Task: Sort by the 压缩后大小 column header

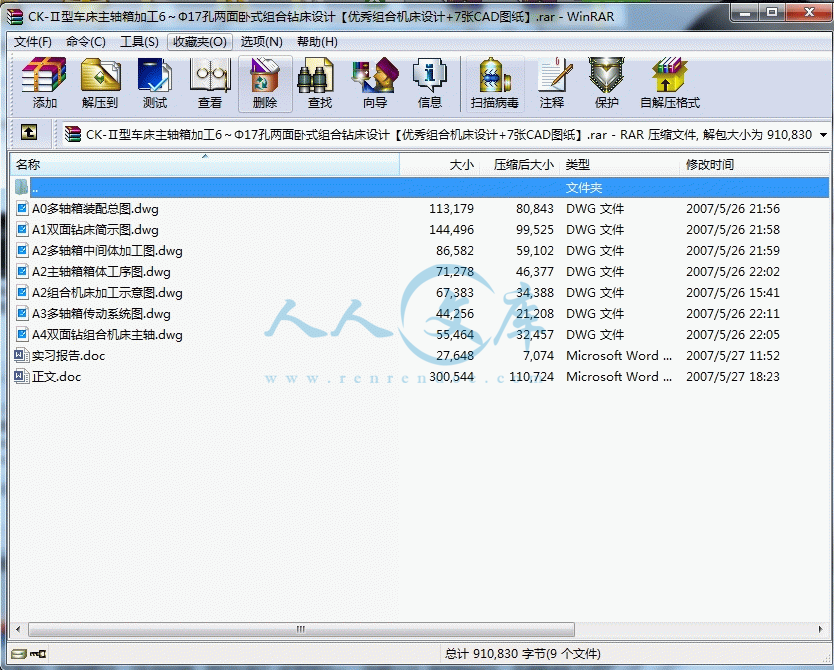Action: (520, 164)
